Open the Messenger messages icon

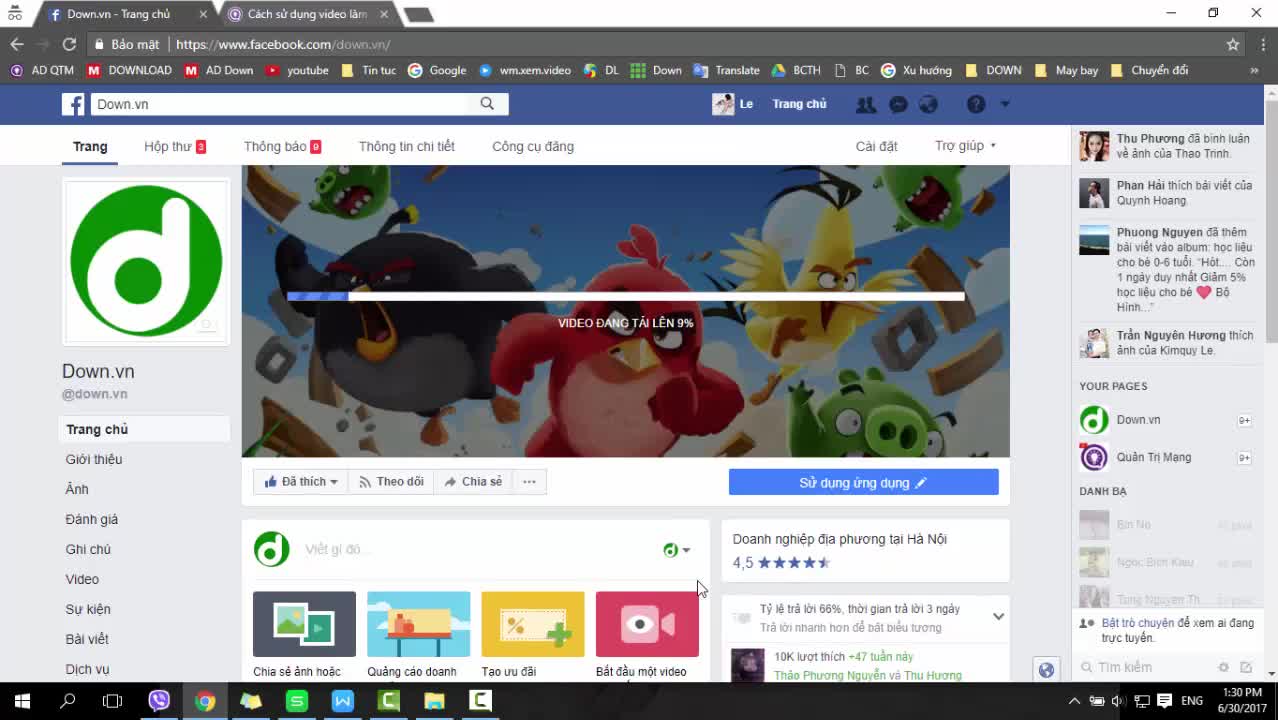pyautogui.click(x=898, y=104)
